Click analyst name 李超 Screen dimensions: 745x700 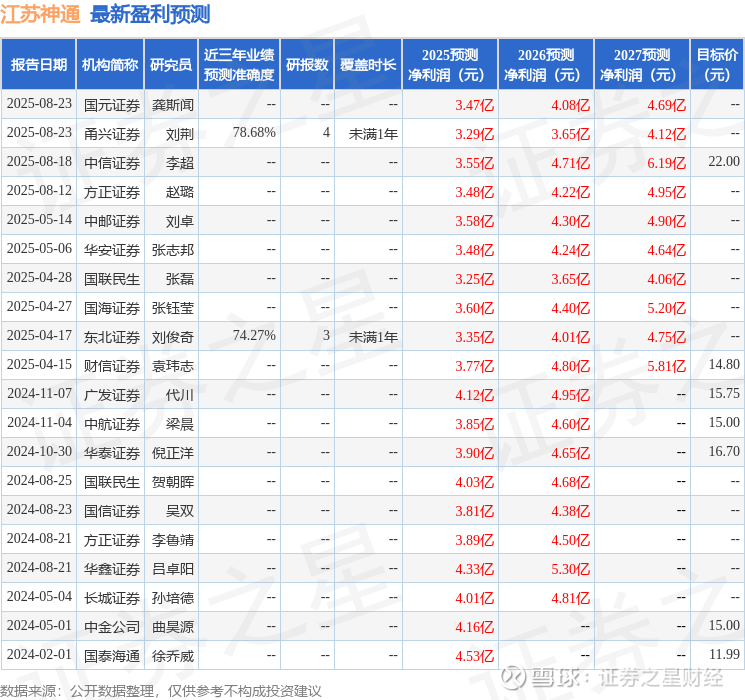(x=180, y=163)
